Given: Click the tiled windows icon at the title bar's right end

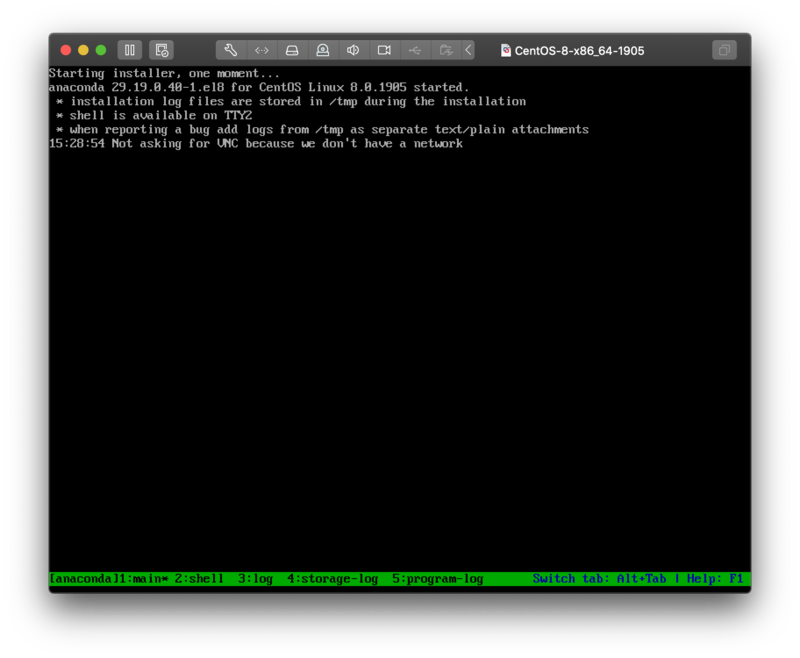Looking at the screenshot, I should point(724,50).
